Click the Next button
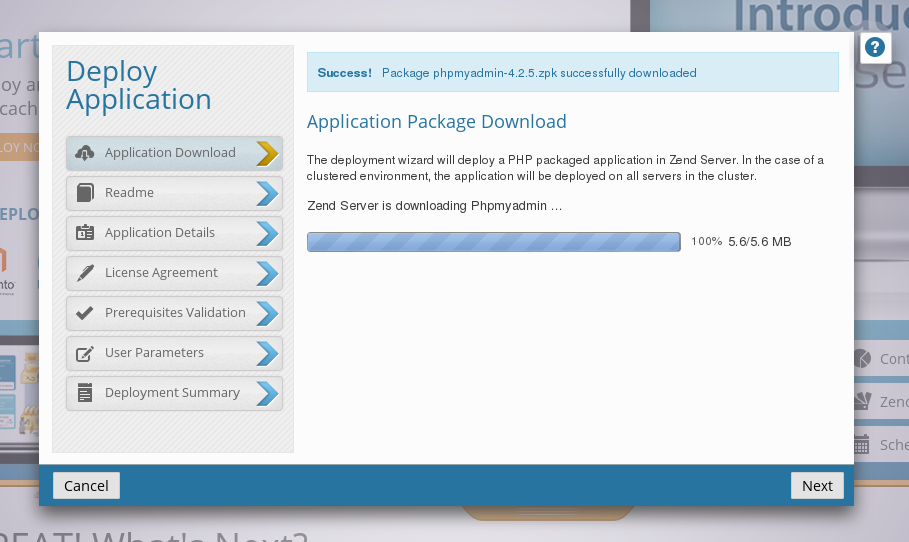909x542 pixels. (x=817, y=486)
